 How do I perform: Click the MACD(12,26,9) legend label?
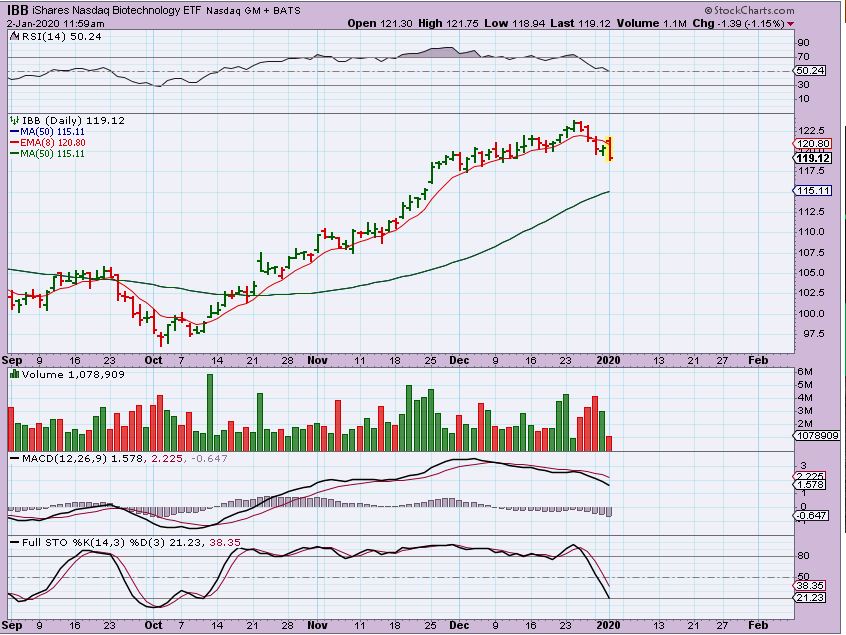[x=65, y=458]
